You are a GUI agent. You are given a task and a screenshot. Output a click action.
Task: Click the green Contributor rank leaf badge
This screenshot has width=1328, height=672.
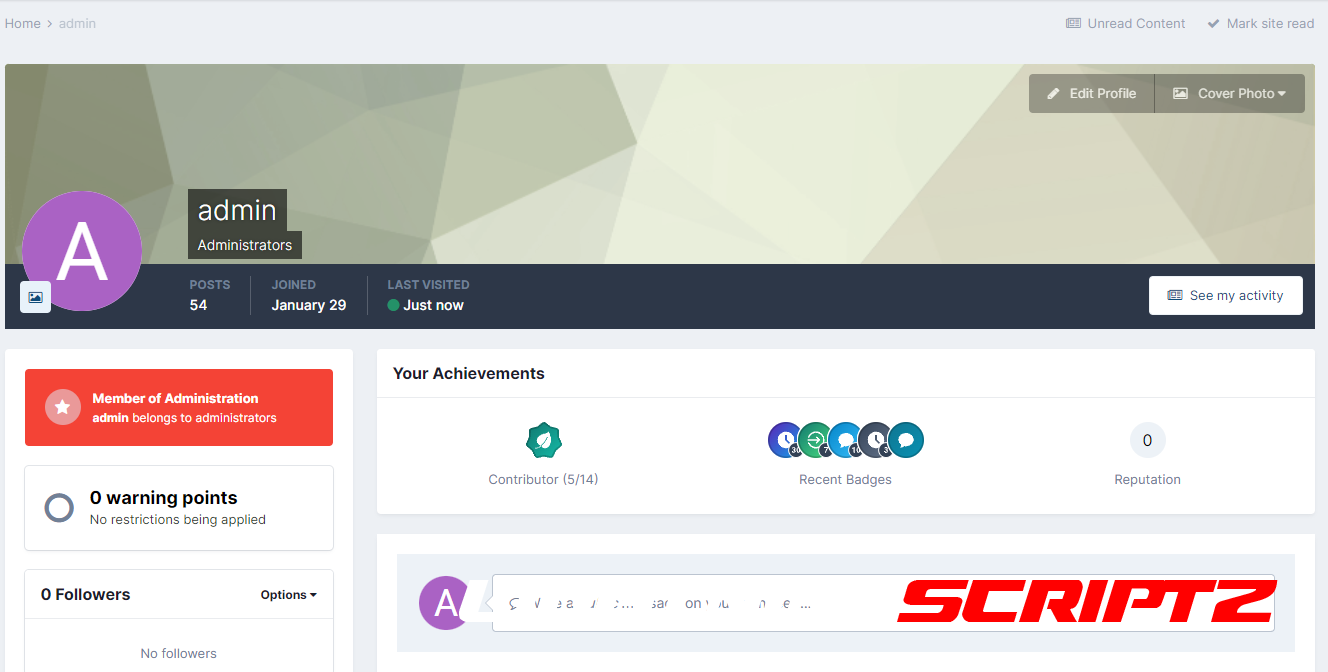(543, 440)
